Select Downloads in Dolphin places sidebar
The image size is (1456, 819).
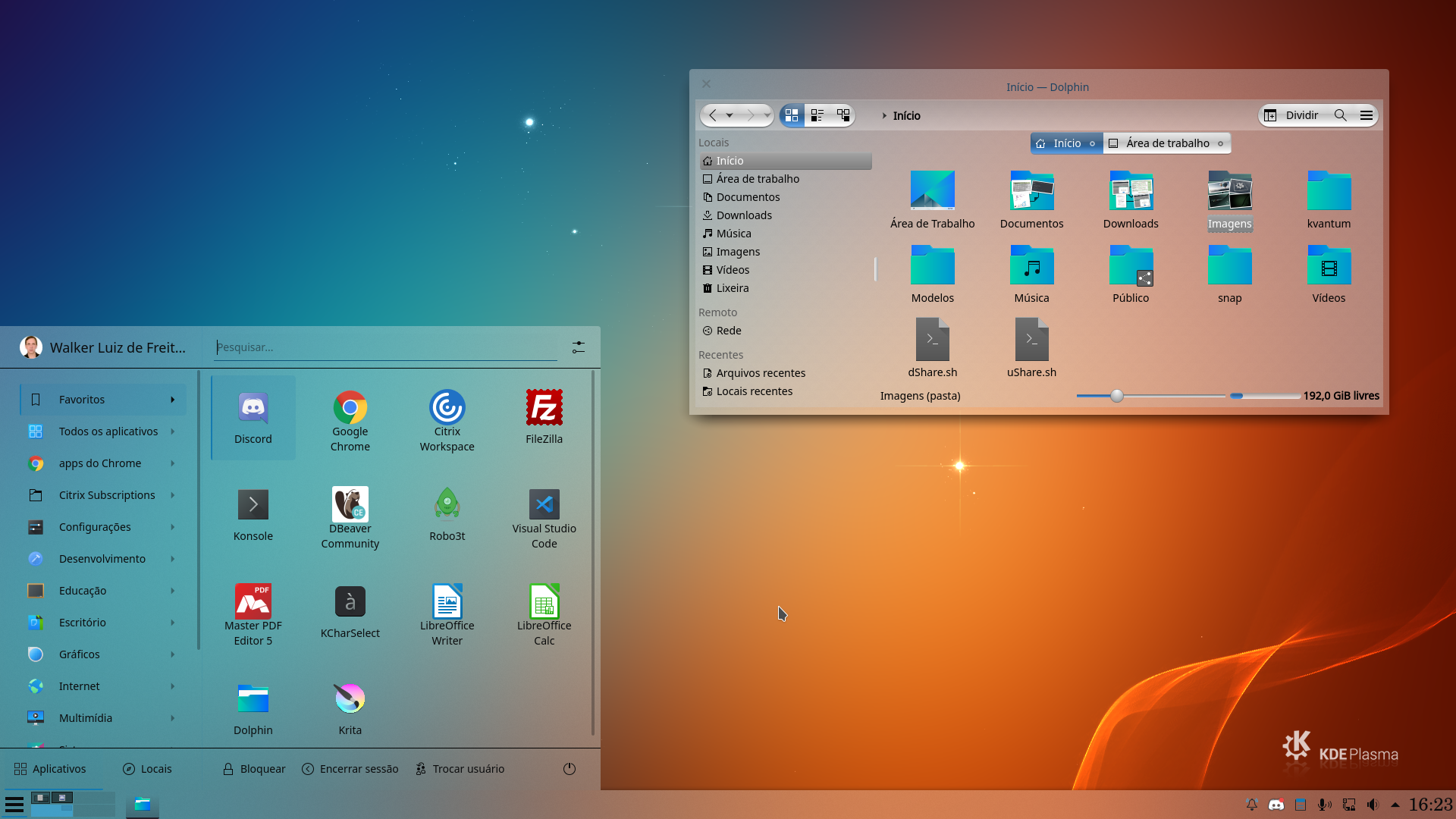(x=786, y=215)
